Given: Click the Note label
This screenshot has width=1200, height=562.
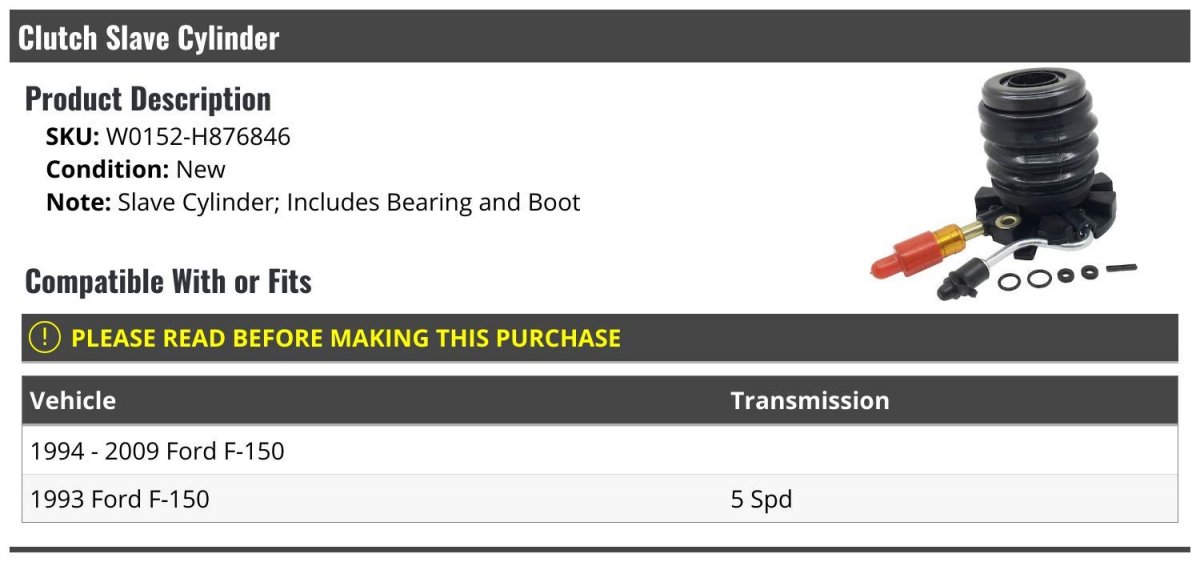Looking at the screenshot, I should (78, 202).
